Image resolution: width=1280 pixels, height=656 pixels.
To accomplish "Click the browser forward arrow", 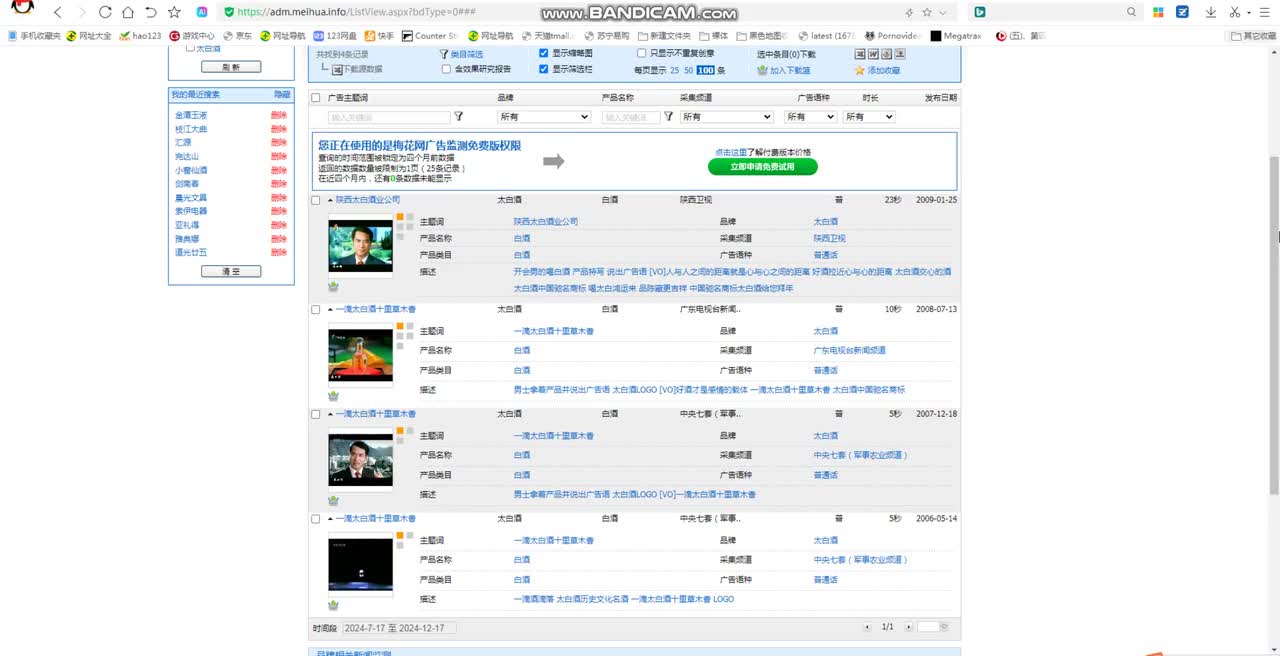I will pos(81,12).
